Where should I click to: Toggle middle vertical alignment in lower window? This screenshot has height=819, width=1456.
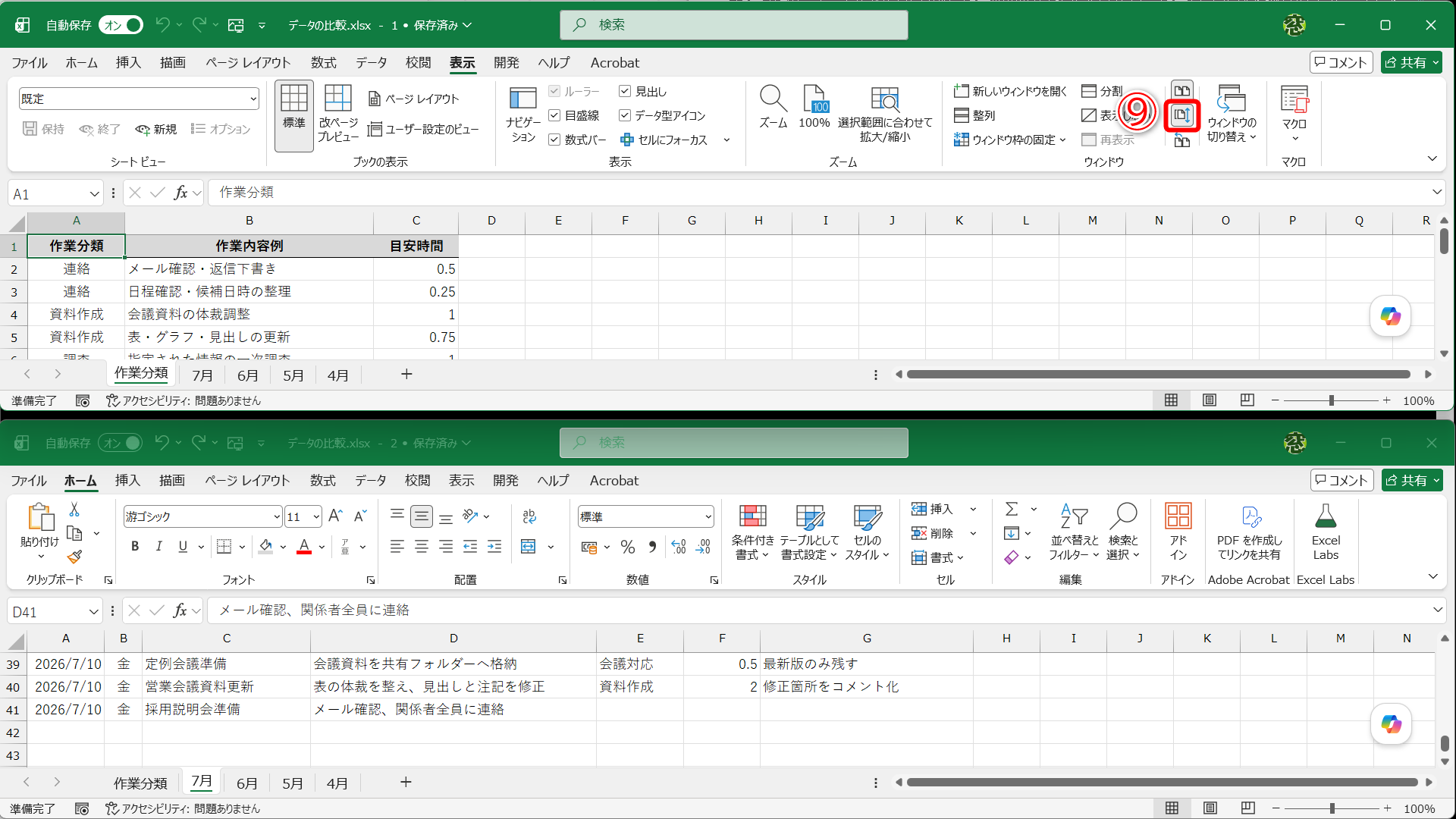[x=422, y=516]
